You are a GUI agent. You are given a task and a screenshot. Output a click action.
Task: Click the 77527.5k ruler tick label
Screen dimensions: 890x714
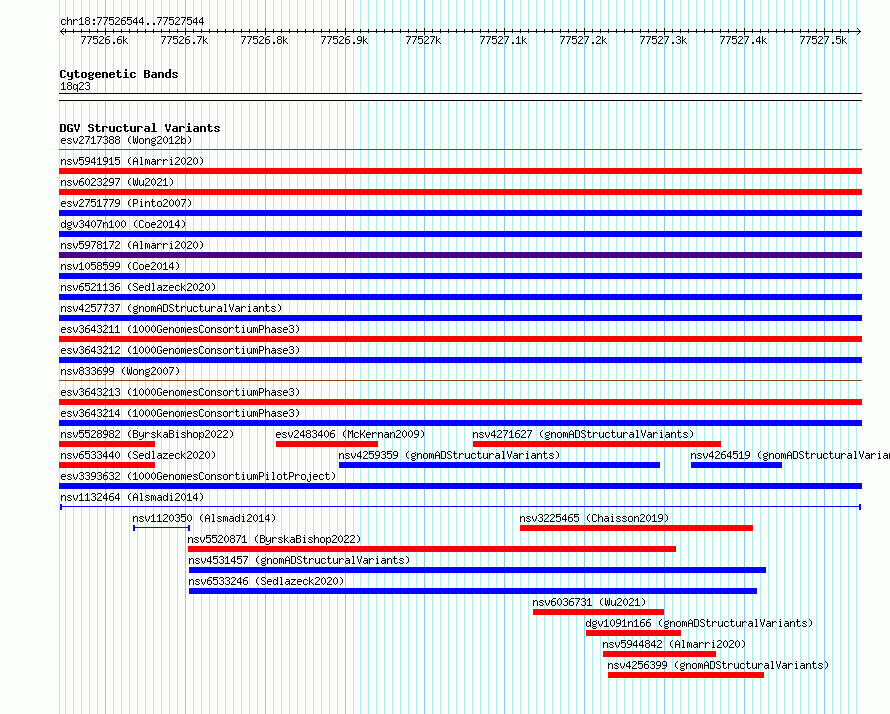coord(823,40)
